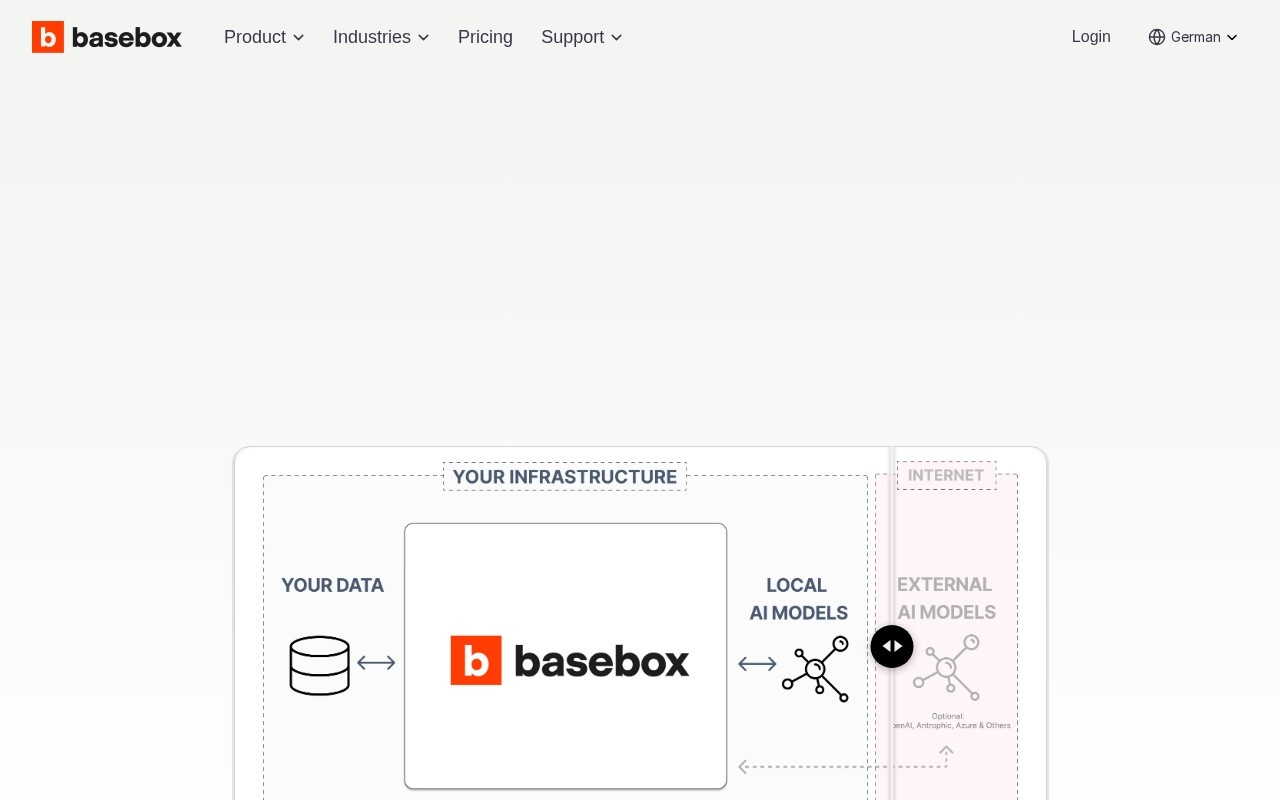The width and height of the screenshot is (1280, 800).
Task: Click the comparison slider handle
Action: pyautogui.click(x=892, y=646)
